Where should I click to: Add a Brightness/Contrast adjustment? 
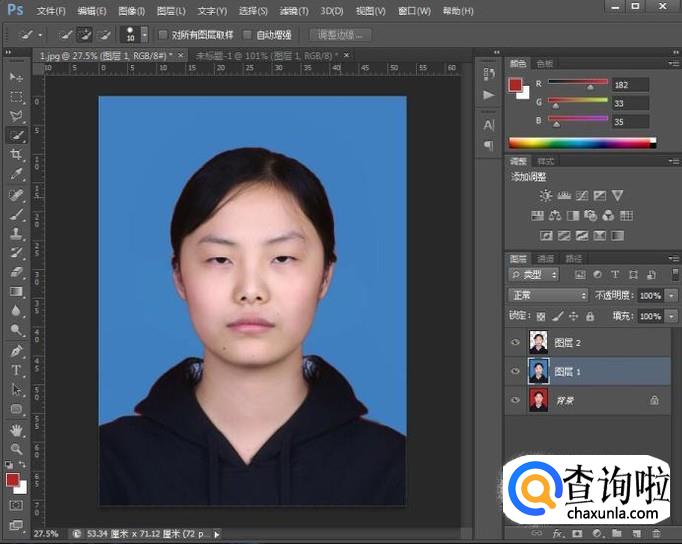(545, 196)
